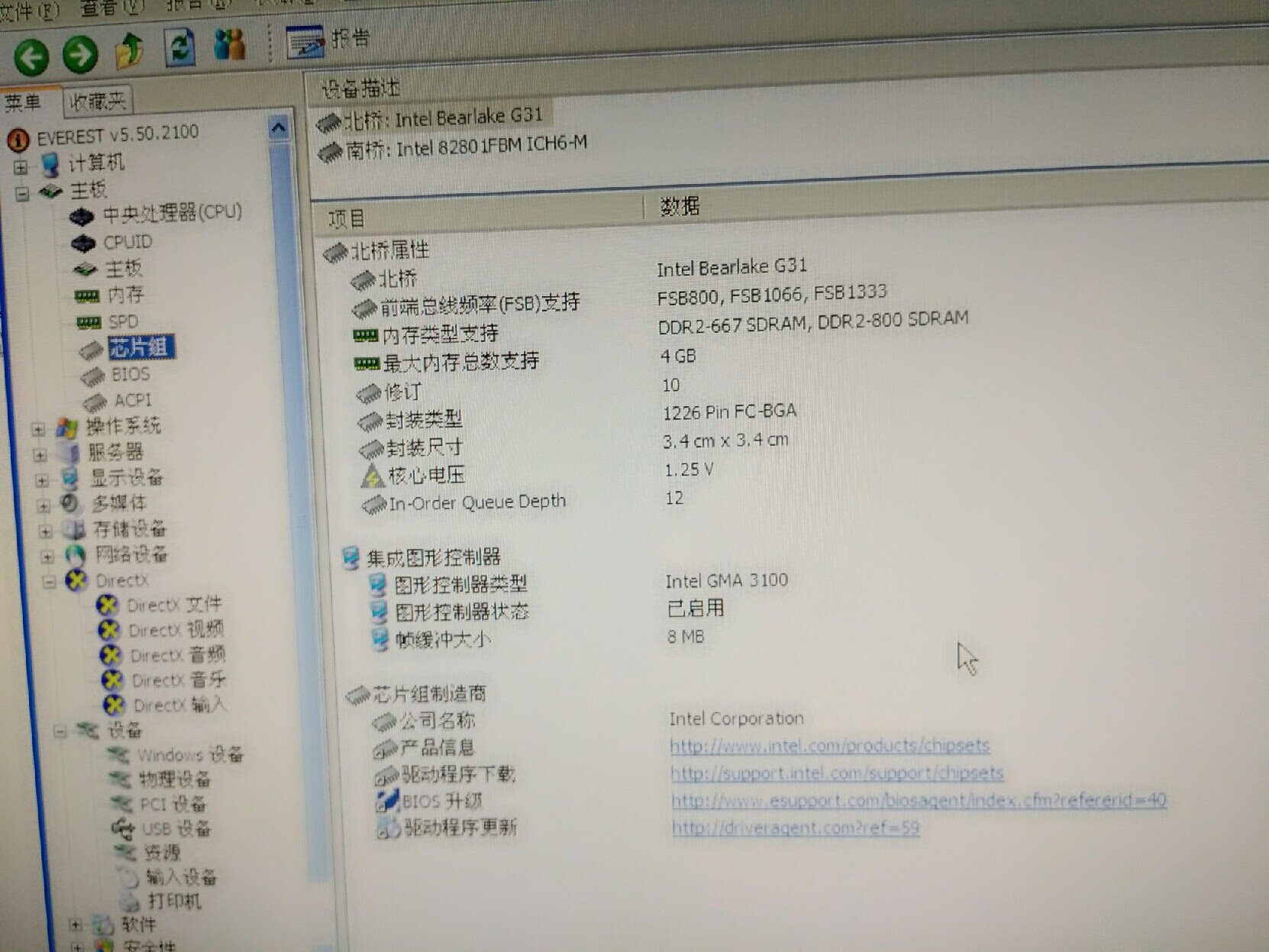
Task: Select the 南桥: Intel 82801FBM ICH6-M device row
Action: [x=453, y=148]
